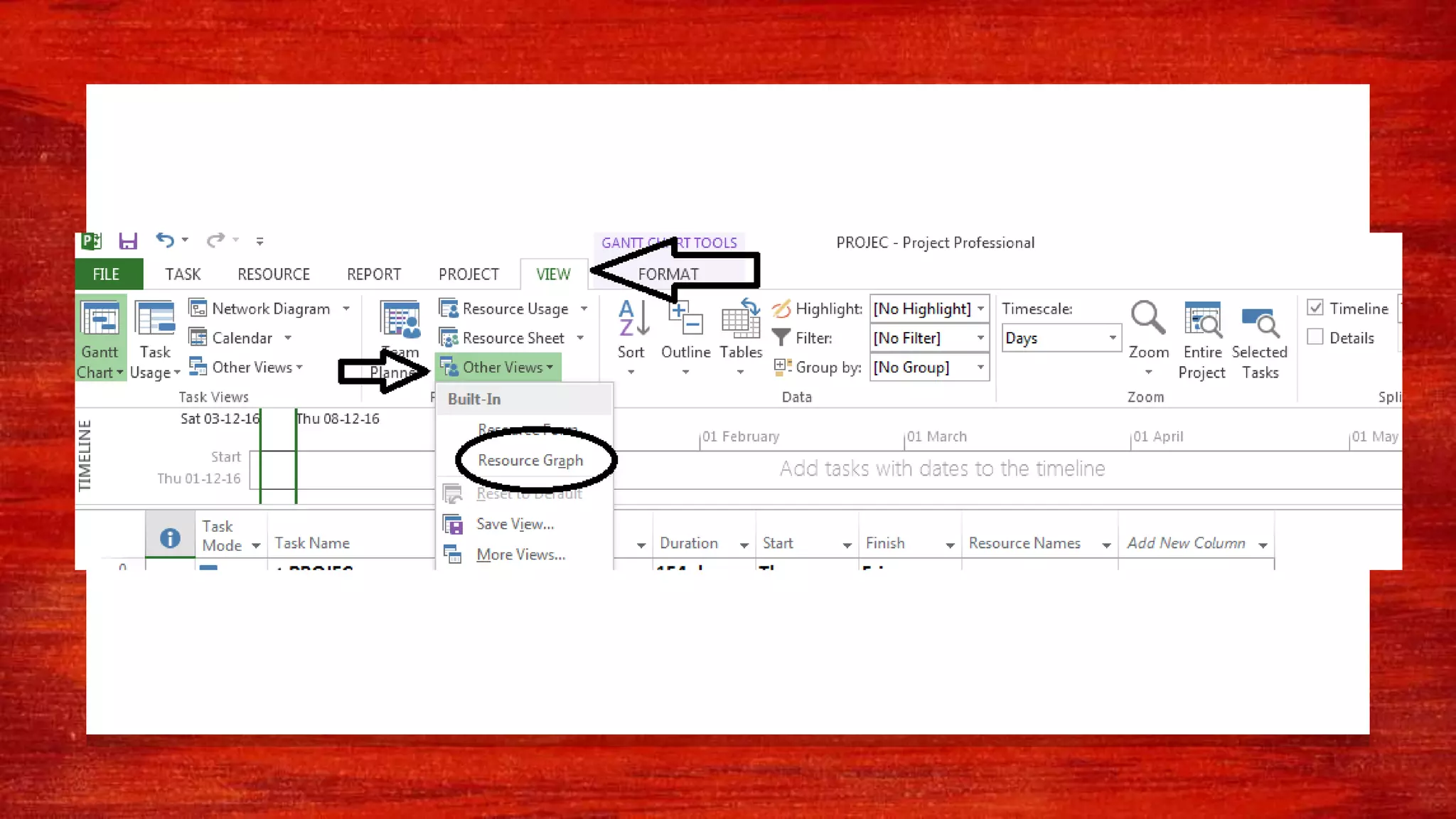Open the Tables icon

[x=740, y=320]
